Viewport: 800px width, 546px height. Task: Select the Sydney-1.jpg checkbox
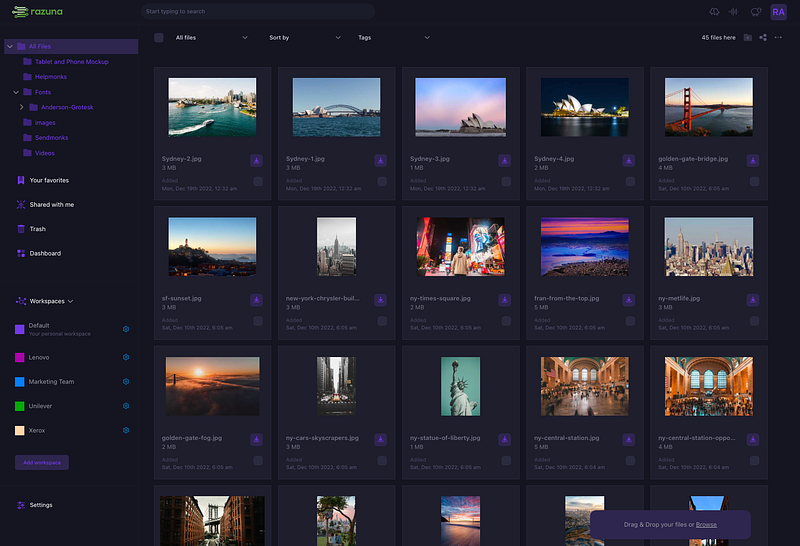382,182
